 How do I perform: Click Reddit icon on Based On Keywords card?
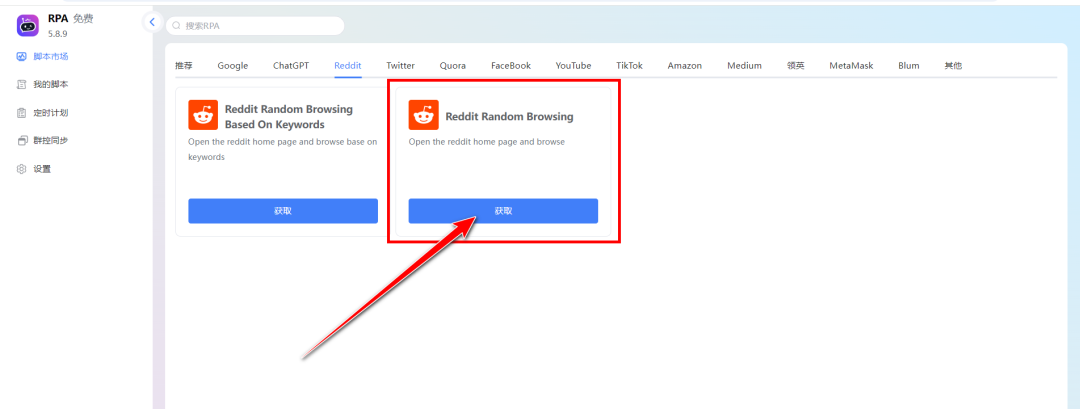click(x=203, y=115)
